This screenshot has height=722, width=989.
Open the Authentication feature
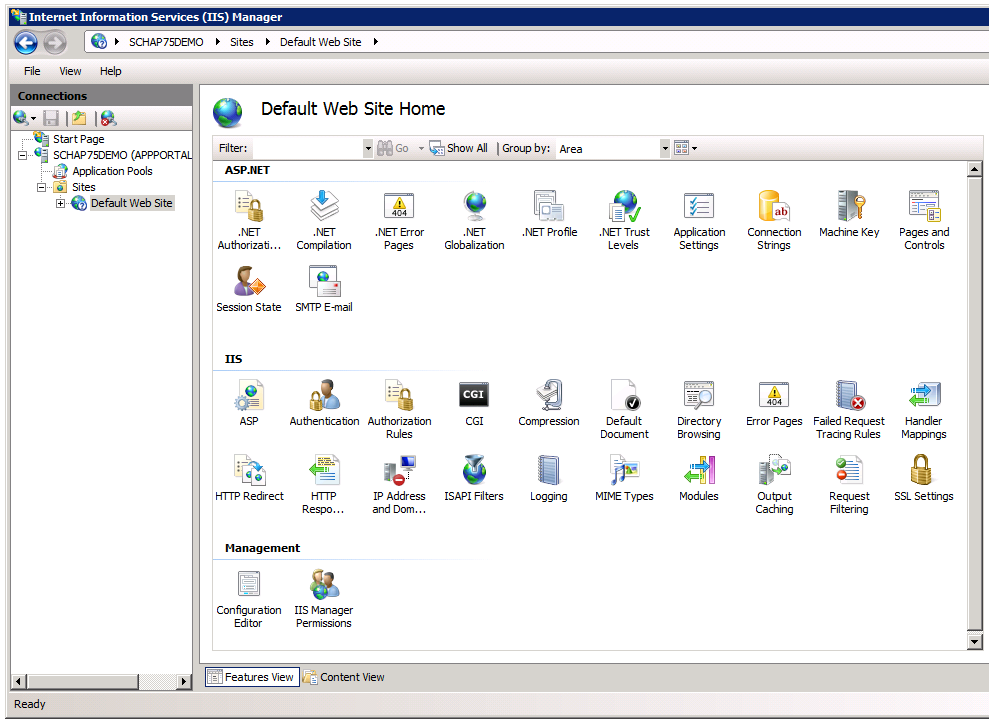tap(324, 396)
